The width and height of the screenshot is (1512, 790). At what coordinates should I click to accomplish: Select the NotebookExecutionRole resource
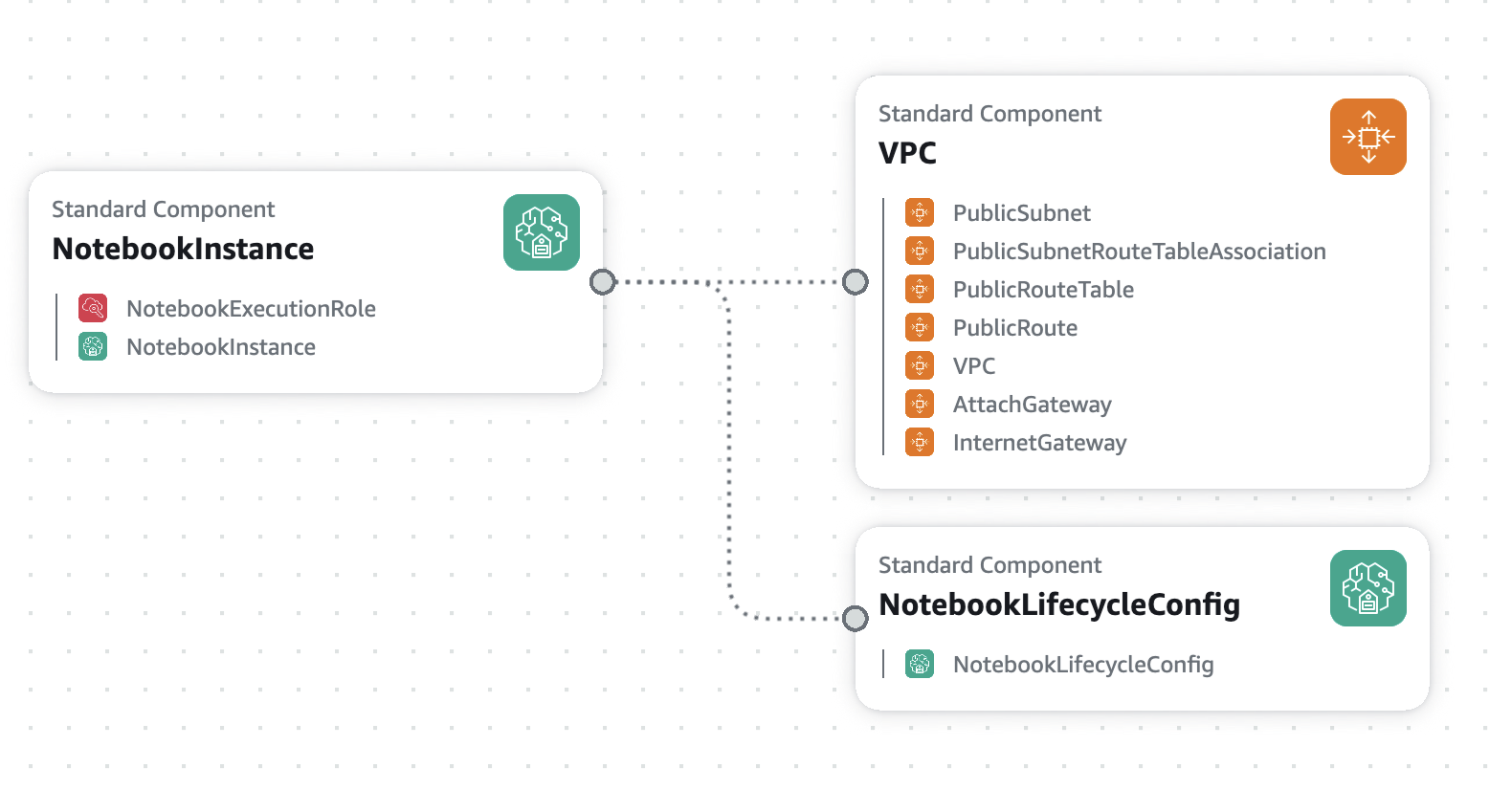251,309
